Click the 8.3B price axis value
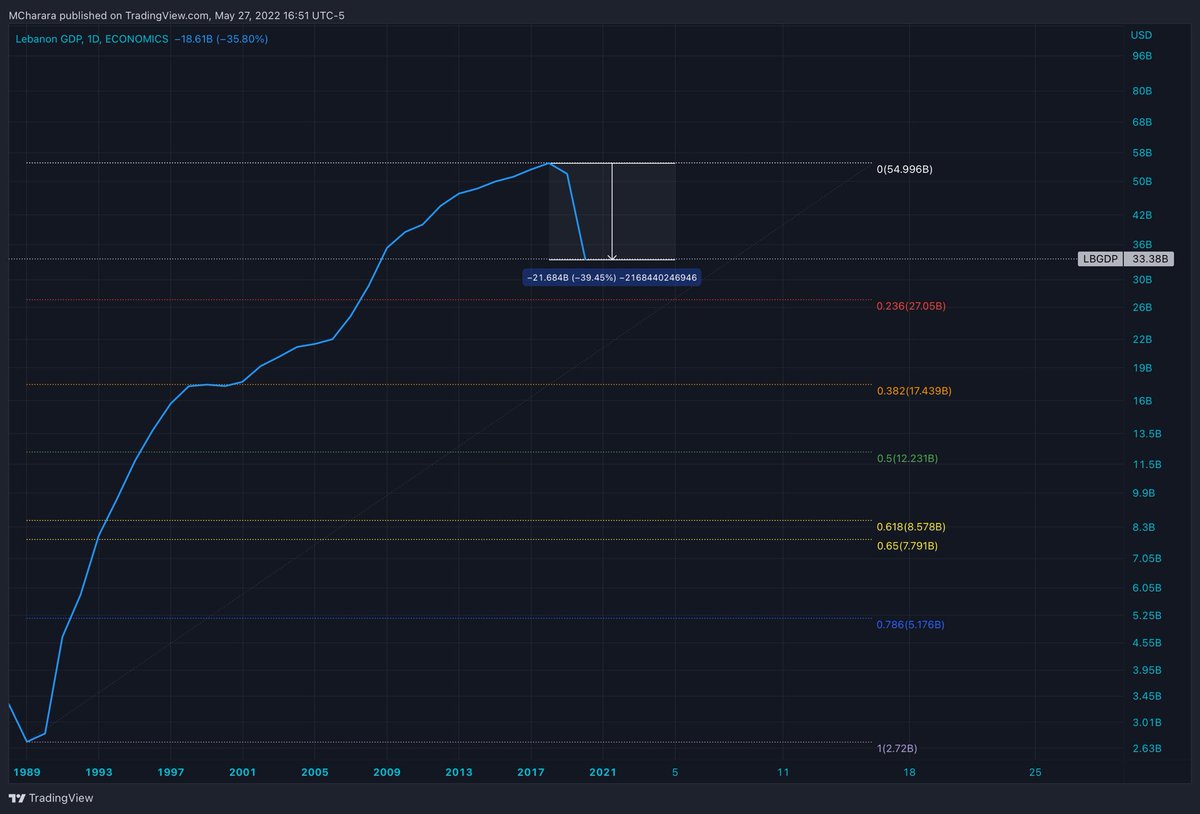This screenshot has height=814, width=1200. (x=1144, y=527)
